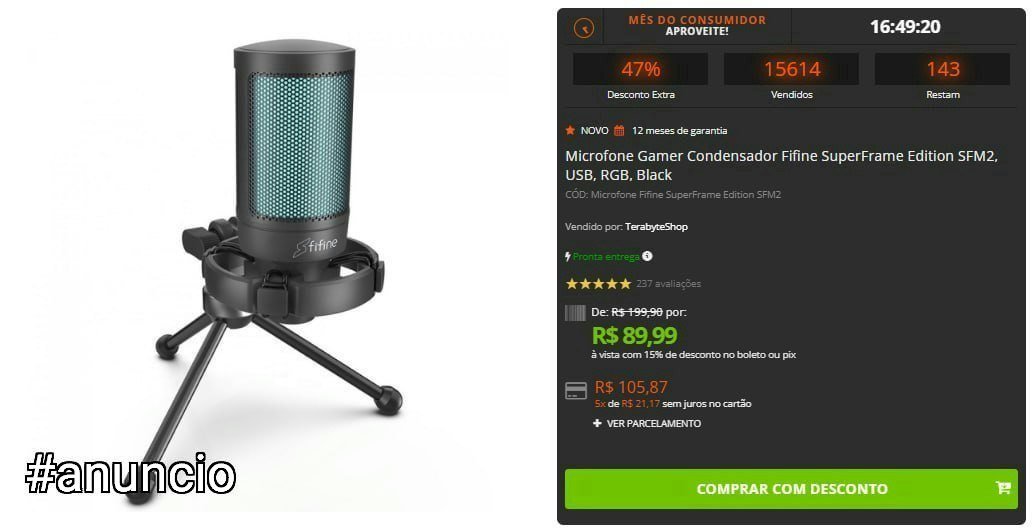Open the 237 avaliações reviews link
1033x532 pixels.
pos(668,284)
